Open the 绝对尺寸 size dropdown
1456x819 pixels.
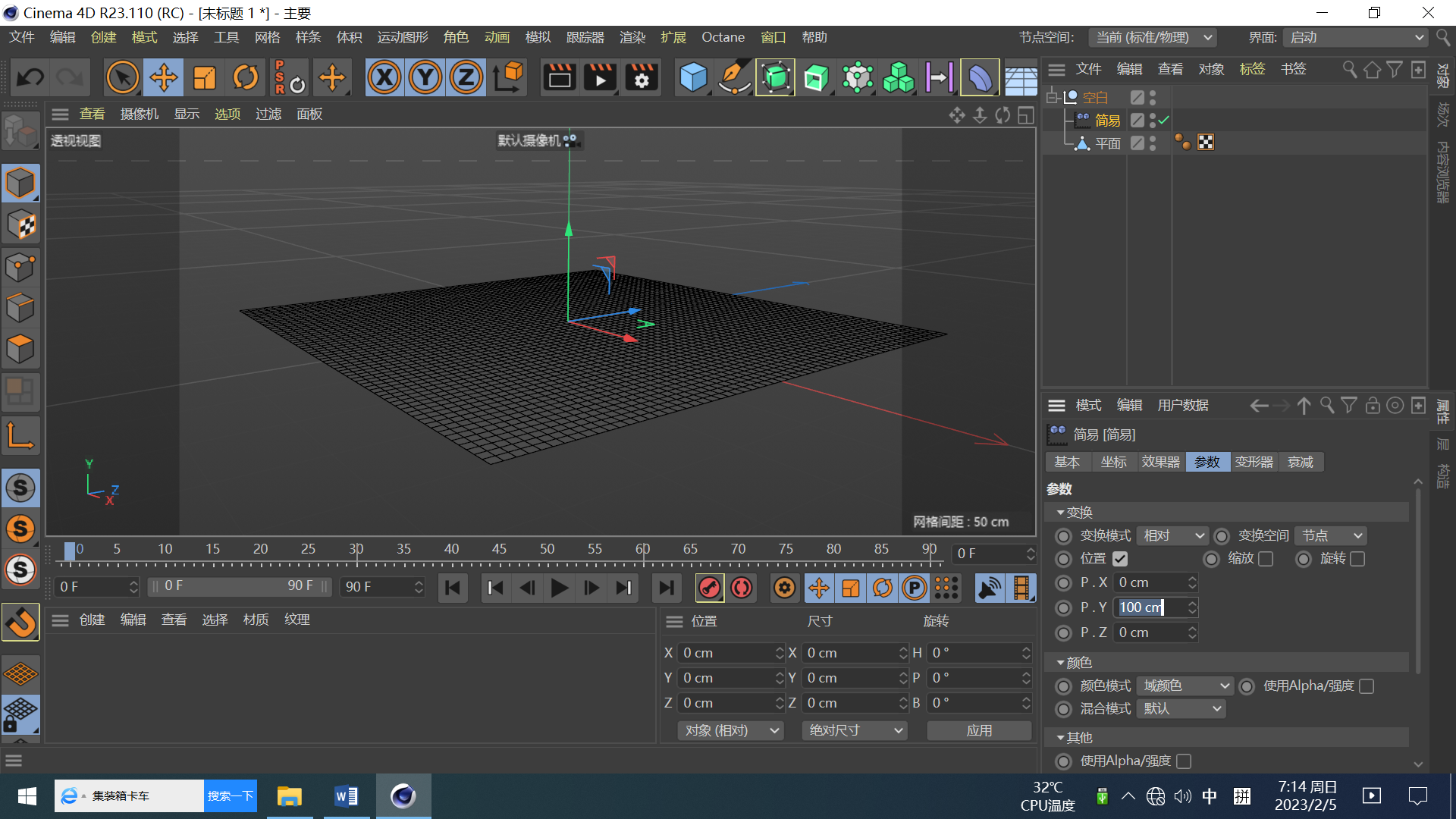point(855,731)
